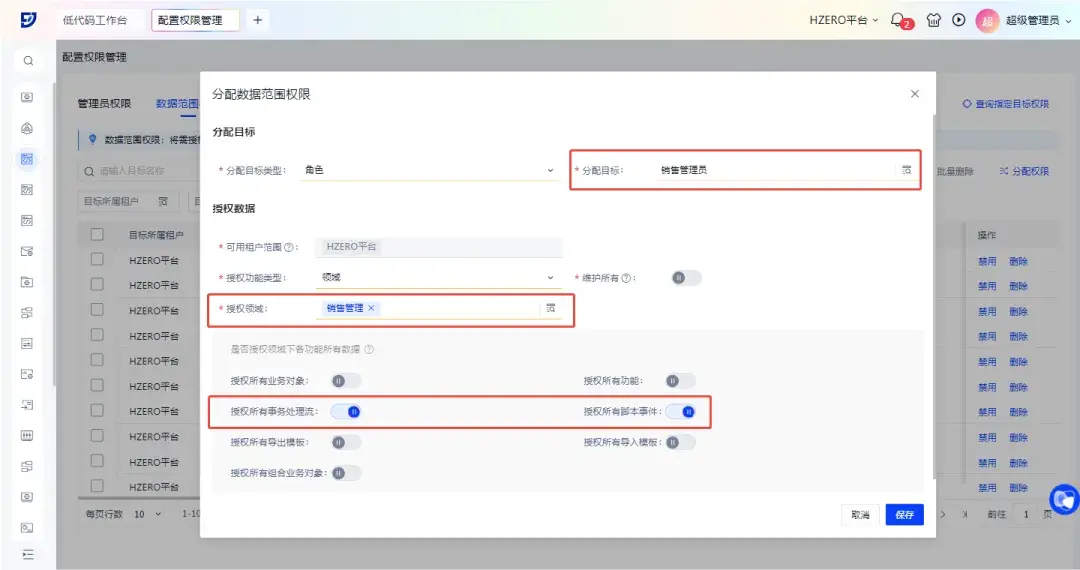The height and width of the screenshot is (570, 1080).
Task: Check the select-all box in table header
Action: click(x=97, y=234)
